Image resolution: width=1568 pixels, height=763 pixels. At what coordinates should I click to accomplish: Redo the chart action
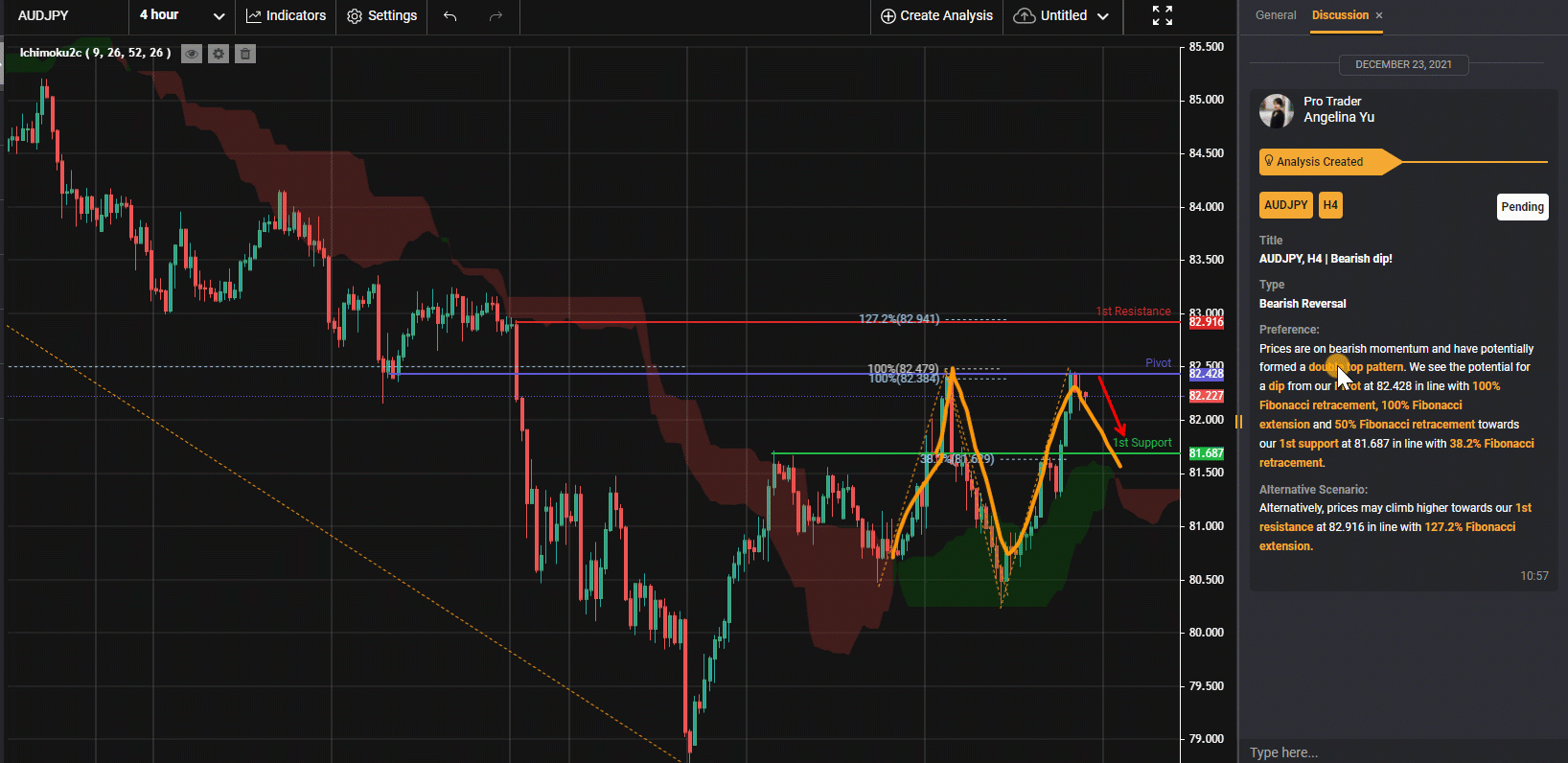click(x=496, y=15)
